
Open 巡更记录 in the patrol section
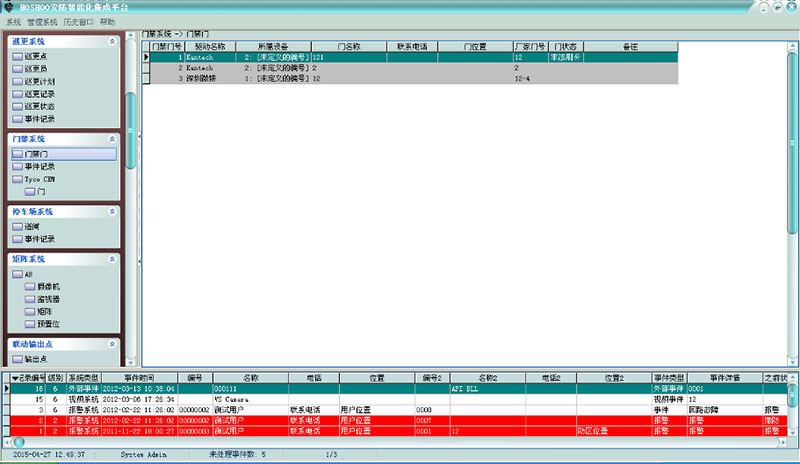pos(34,93)
